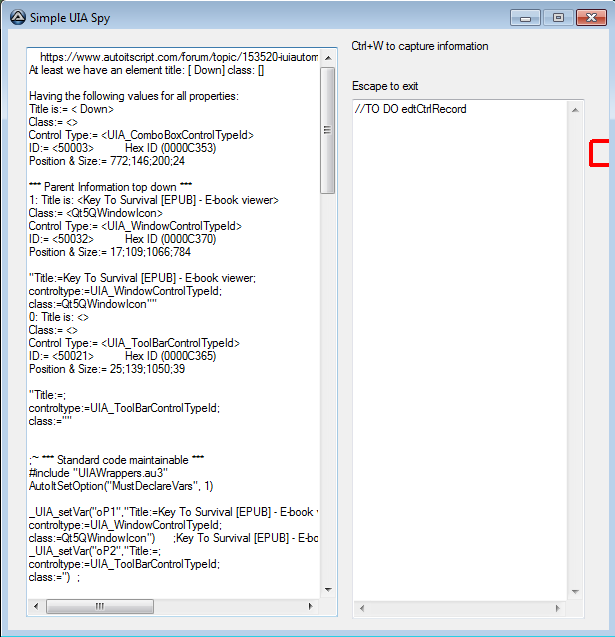Click 'AutoItSetOption("MustDeclareVars", 1)' line
Image resolution: width=615 pixels, height=637 pixels.
tap(121, 486)
